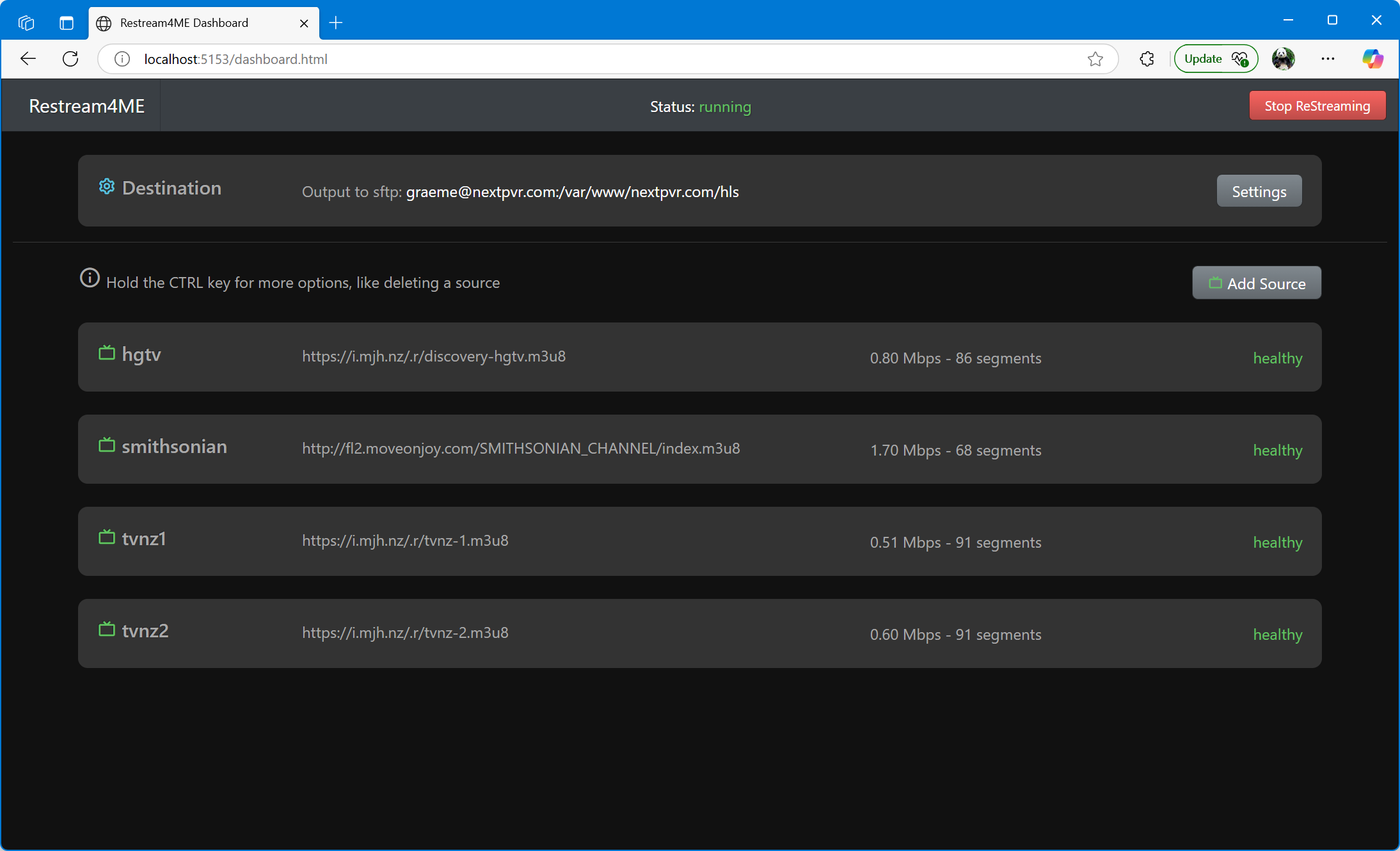Go back with the arrow icon
Screen dimensions: 1400x851
click(x=28, y=59)
